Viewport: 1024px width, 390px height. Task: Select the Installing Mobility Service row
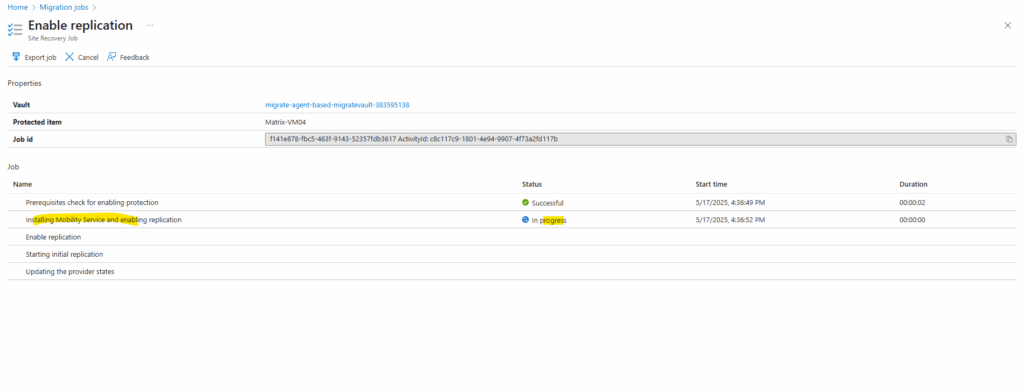pos(511,220)
